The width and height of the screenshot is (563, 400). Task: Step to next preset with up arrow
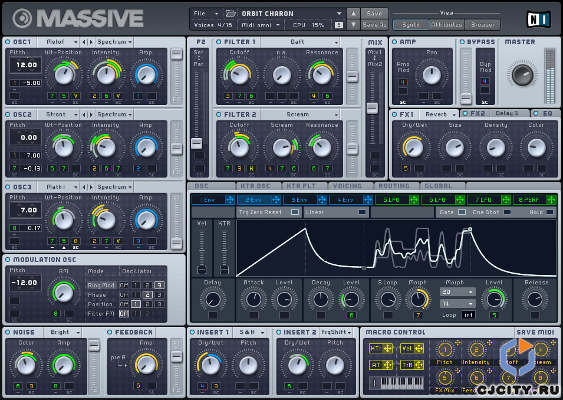click(353, 13)
